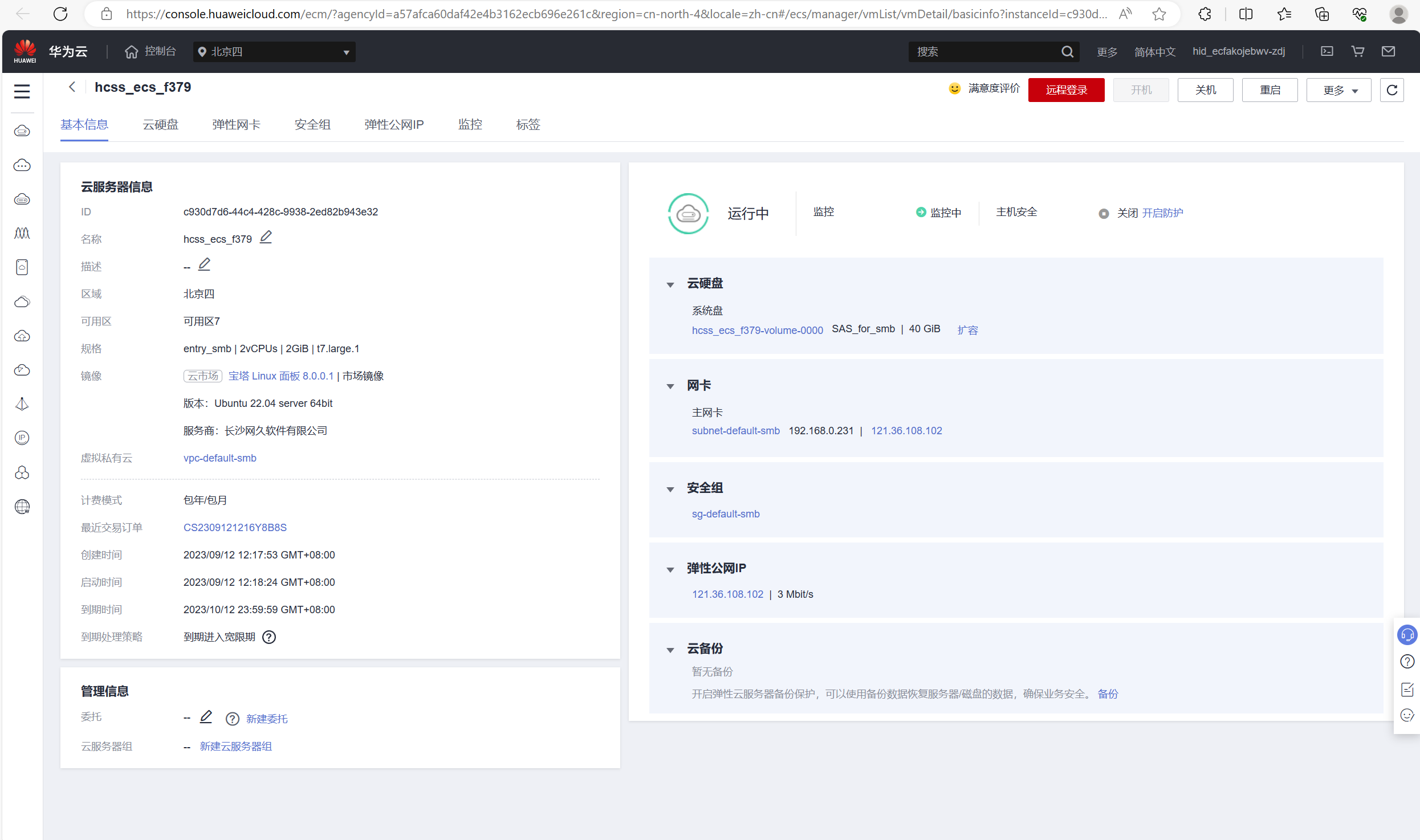Screen dimensions: 1420x840
Task: Open the customer service headset floating icon
Action: click(1406, 634)
